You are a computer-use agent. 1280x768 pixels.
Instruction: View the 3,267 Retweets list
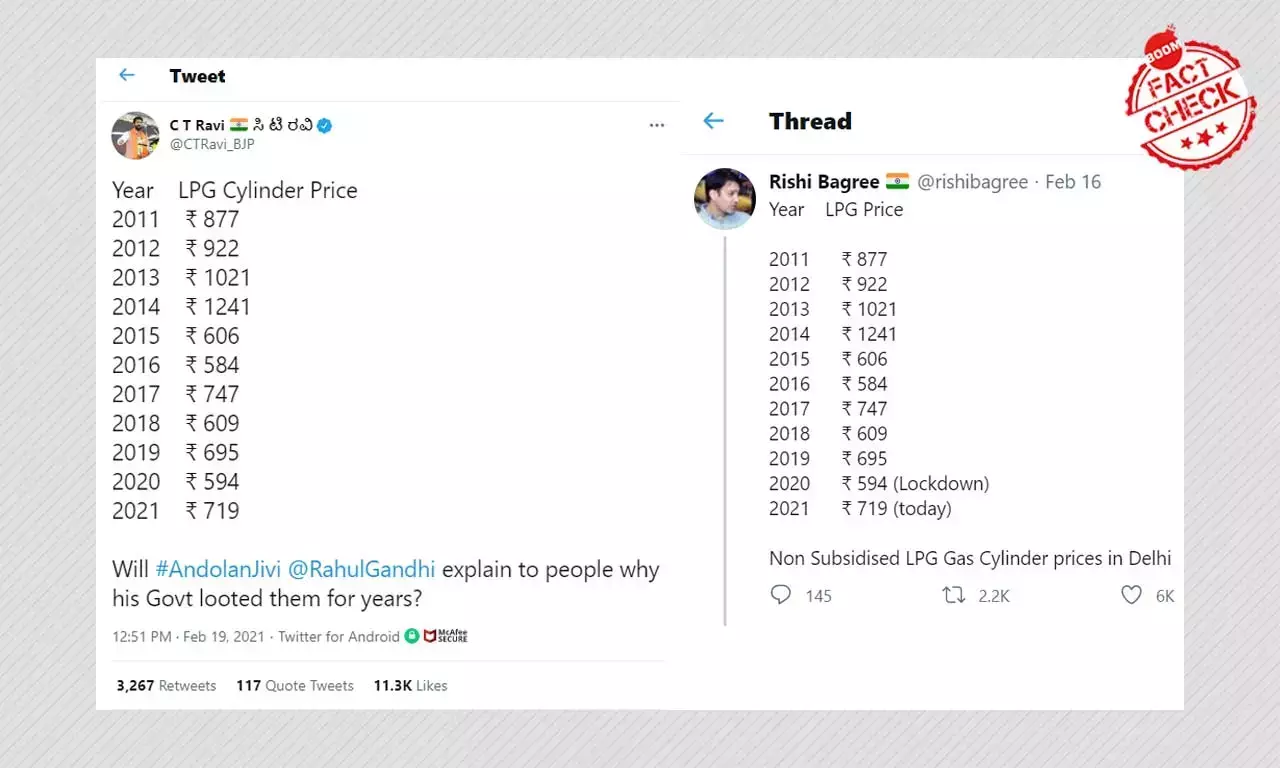click(x=166, y=686)
